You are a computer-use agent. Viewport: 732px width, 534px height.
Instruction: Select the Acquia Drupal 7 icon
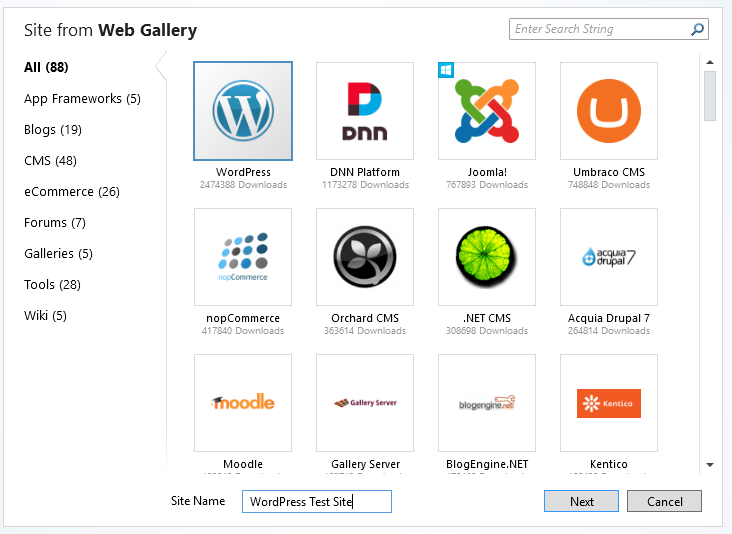pyautogui.click(x=609, y=257)
